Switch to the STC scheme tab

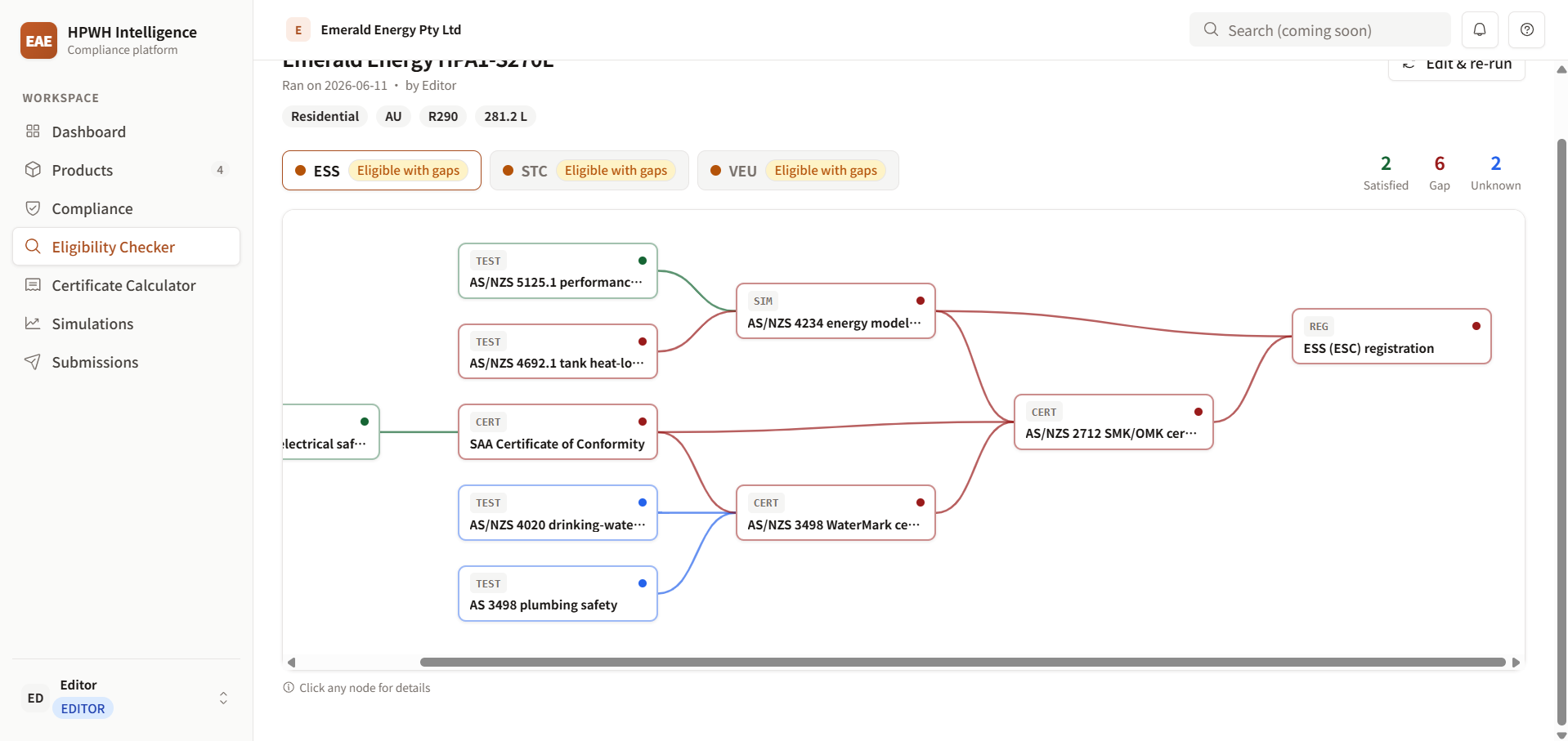(x=589, y=170)
